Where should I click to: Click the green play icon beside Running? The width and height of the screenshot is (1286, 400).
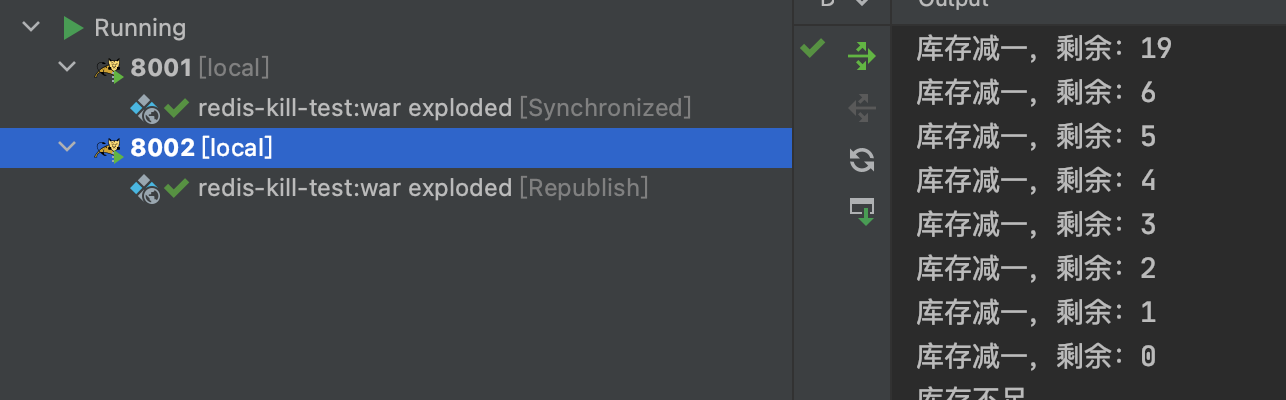click(x=73, y=28)
